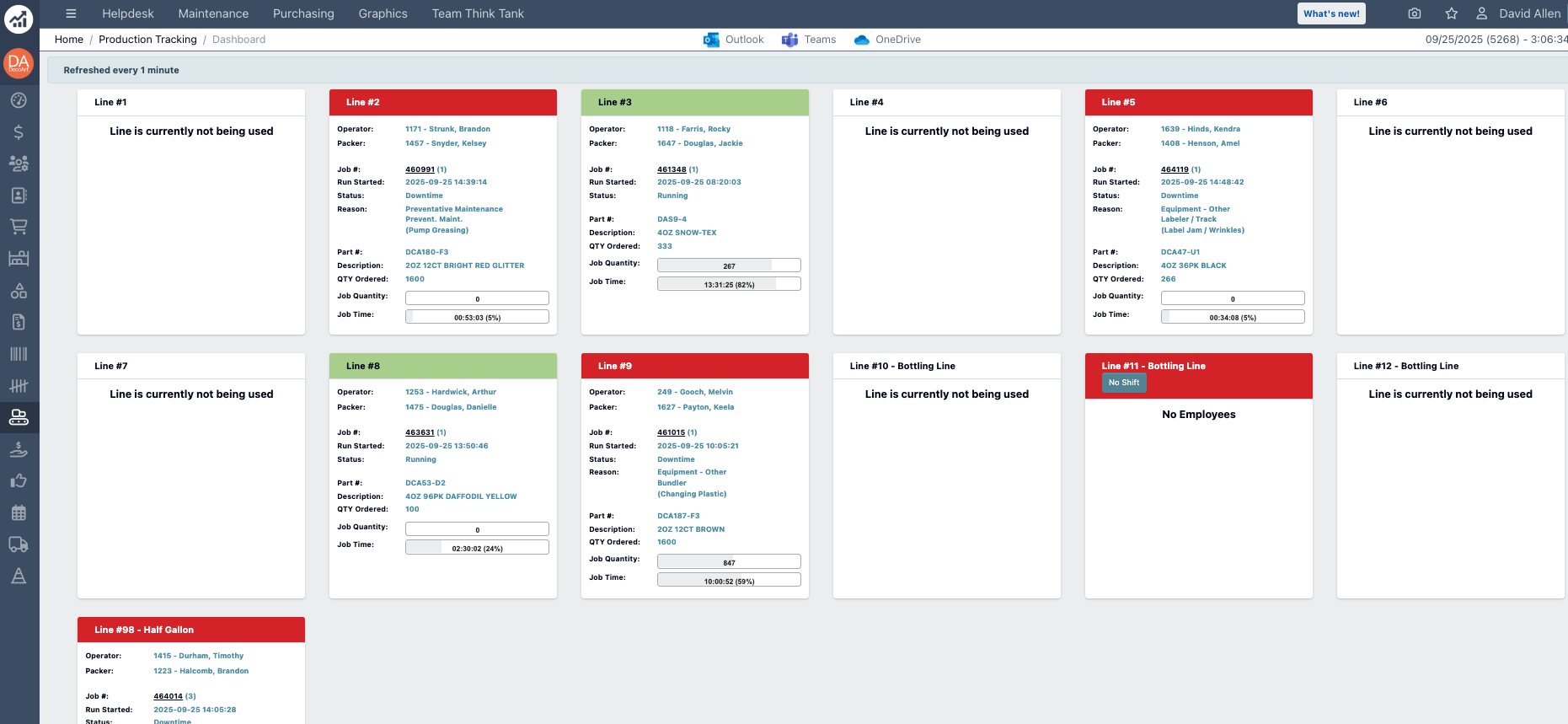
Task: Open job number 464119 on Line #5
Action: [x=1175, y=169]
